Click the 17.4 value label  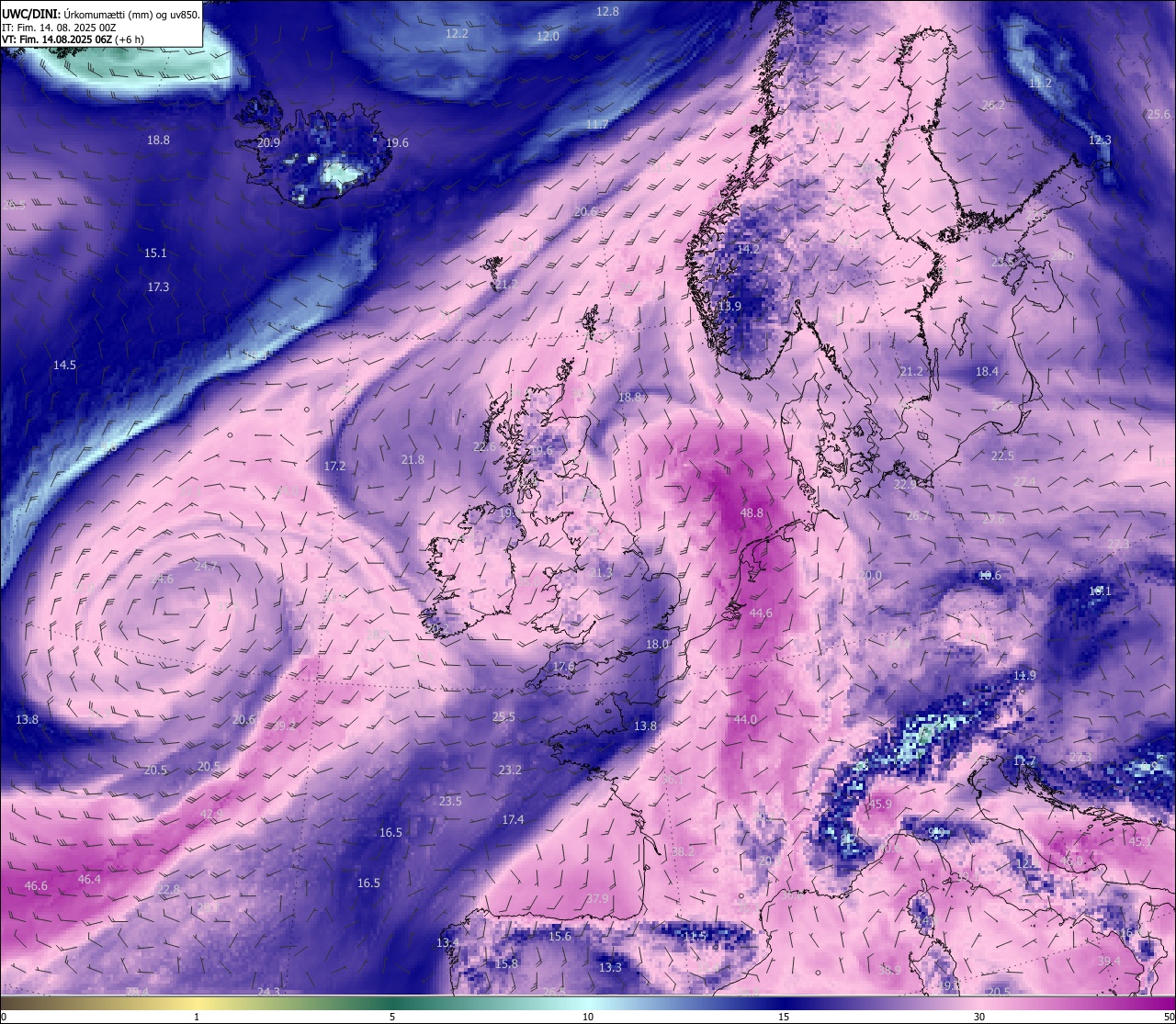click(x=513, y=820)
